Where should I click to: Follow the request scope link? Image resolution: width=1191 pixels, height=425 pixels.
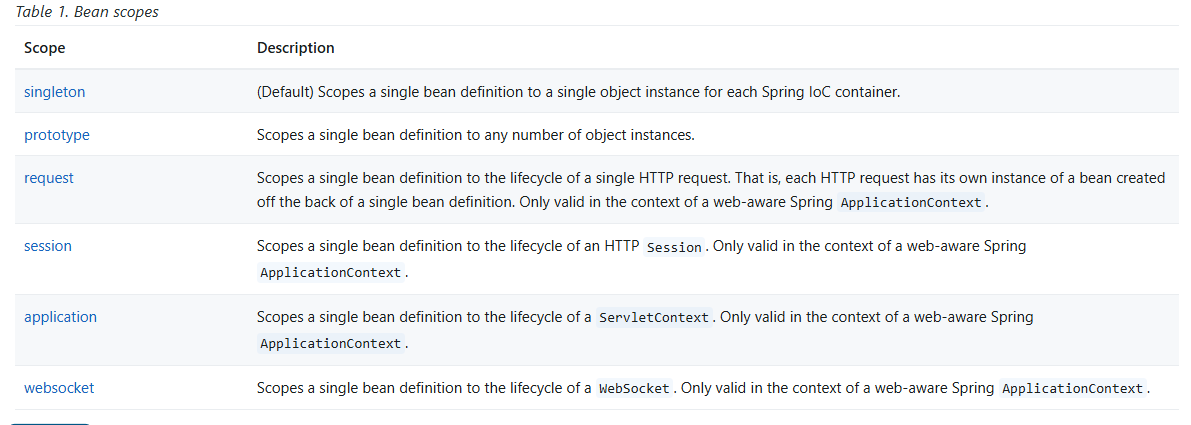[x=49, y=178]
